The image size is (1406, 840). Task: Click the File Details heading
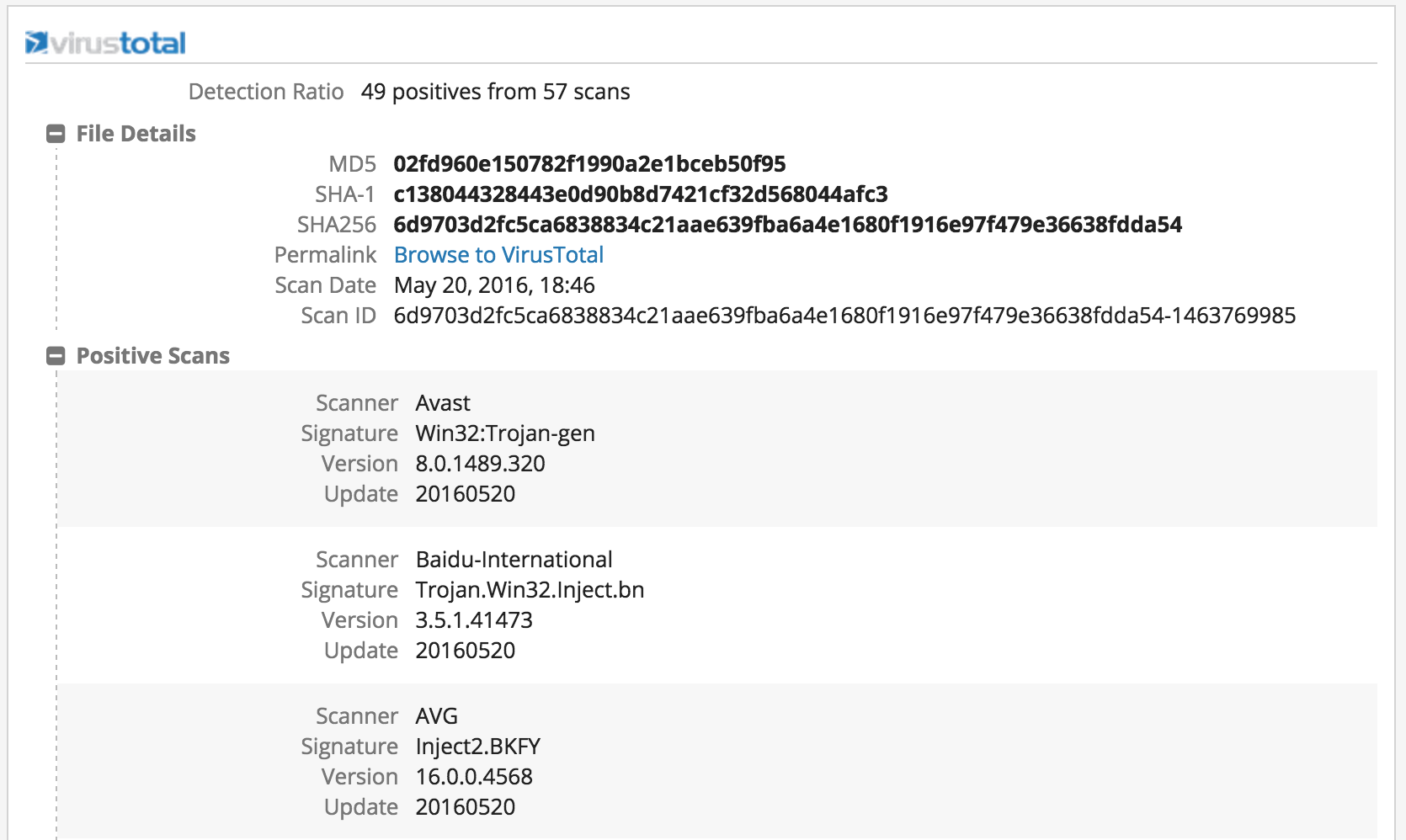136,134
